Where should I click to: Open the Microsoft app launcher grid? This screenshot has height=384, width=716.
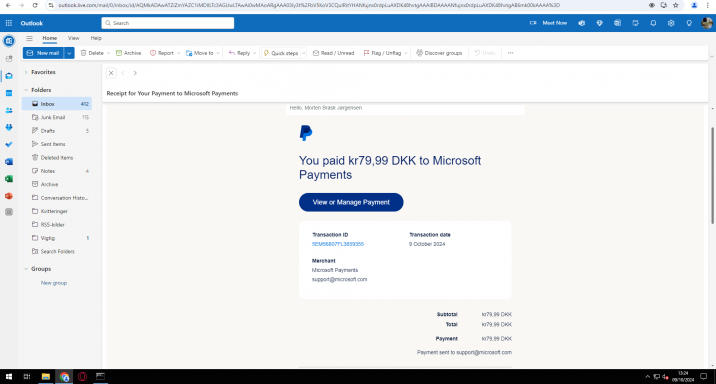click(x=9, y=23)
